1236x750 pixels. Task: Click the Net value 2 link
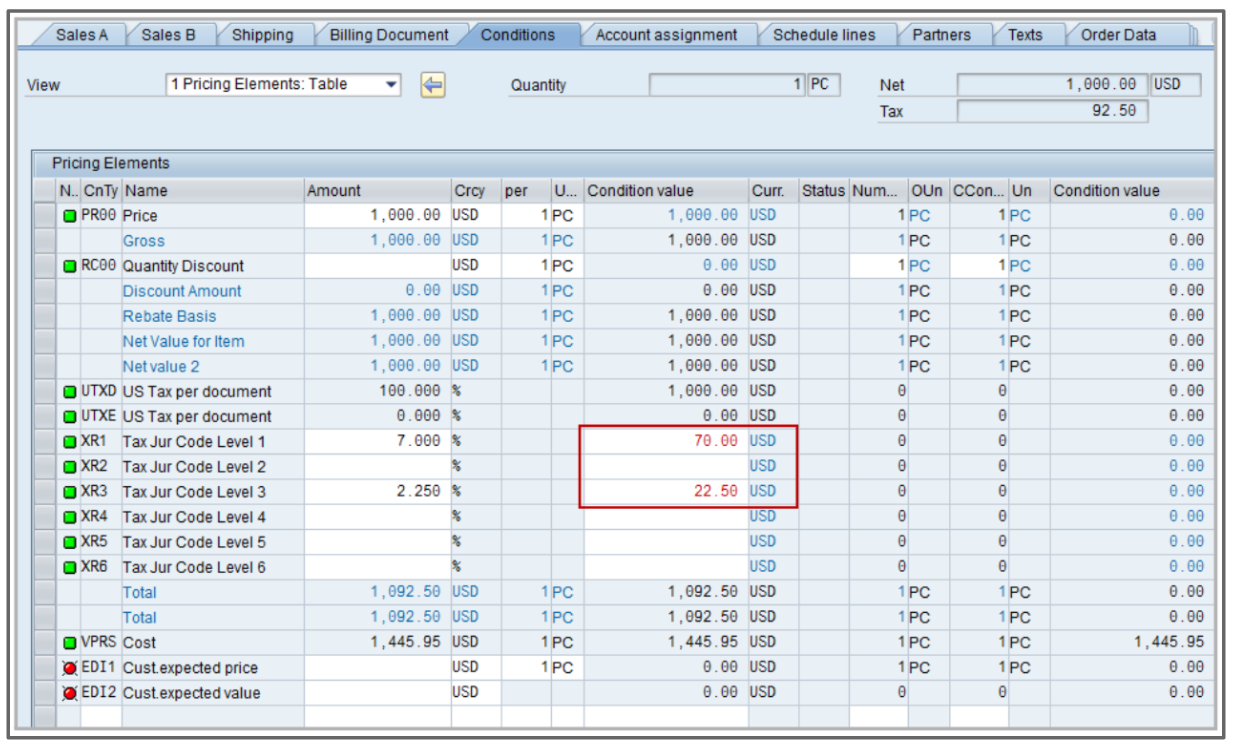pos(161,367)
